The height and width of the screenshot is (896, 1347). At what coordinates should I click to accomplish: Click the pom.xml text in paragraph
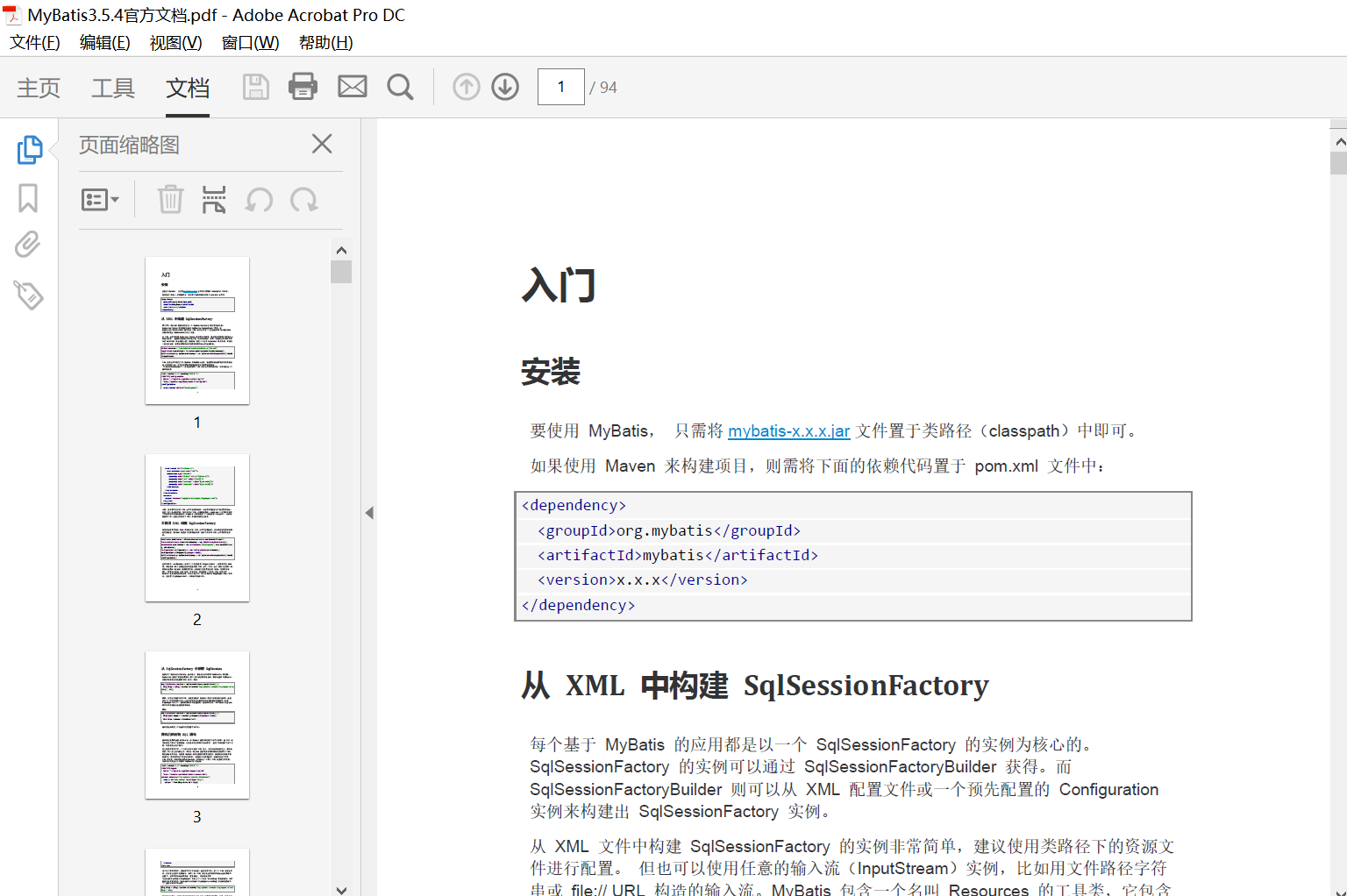(1006, 466)
